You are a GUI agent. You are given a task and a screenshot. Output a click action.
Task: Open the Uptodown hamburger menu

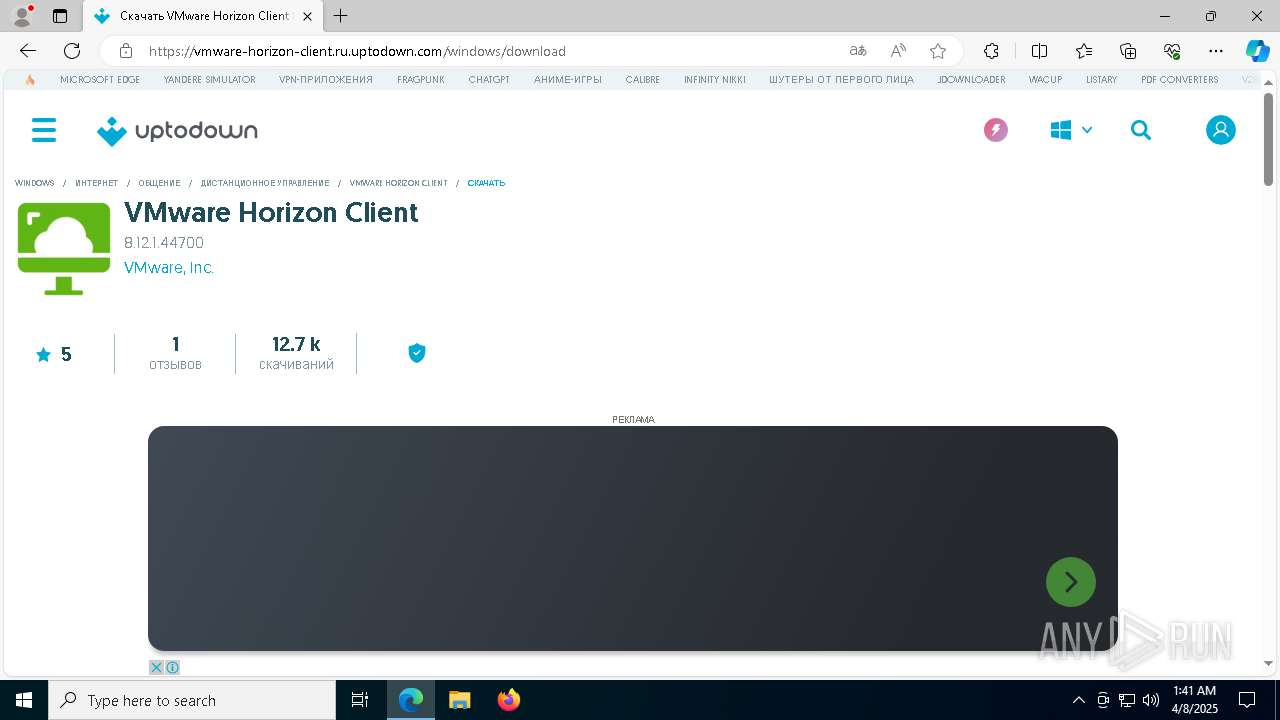(x=44, y=130)
